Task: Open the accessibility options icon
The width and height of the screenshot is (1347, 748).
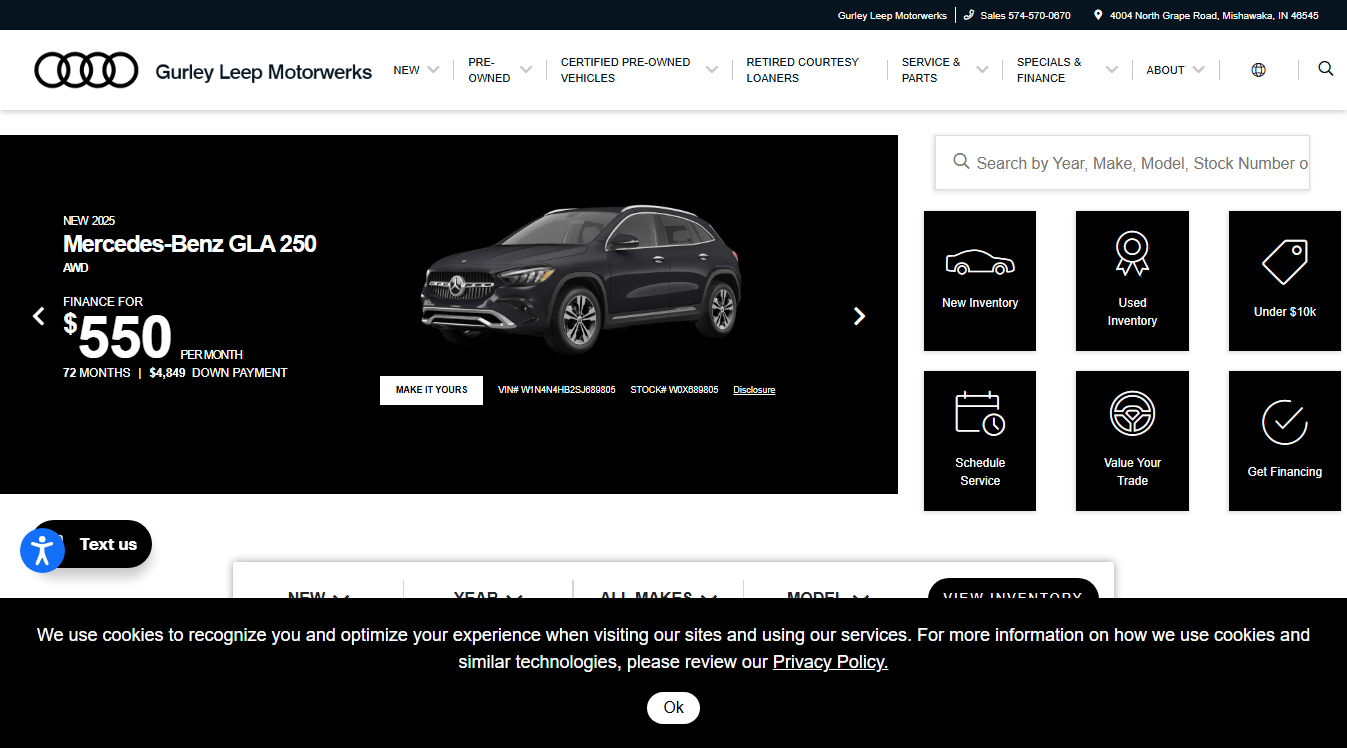Action: [42, 551]
